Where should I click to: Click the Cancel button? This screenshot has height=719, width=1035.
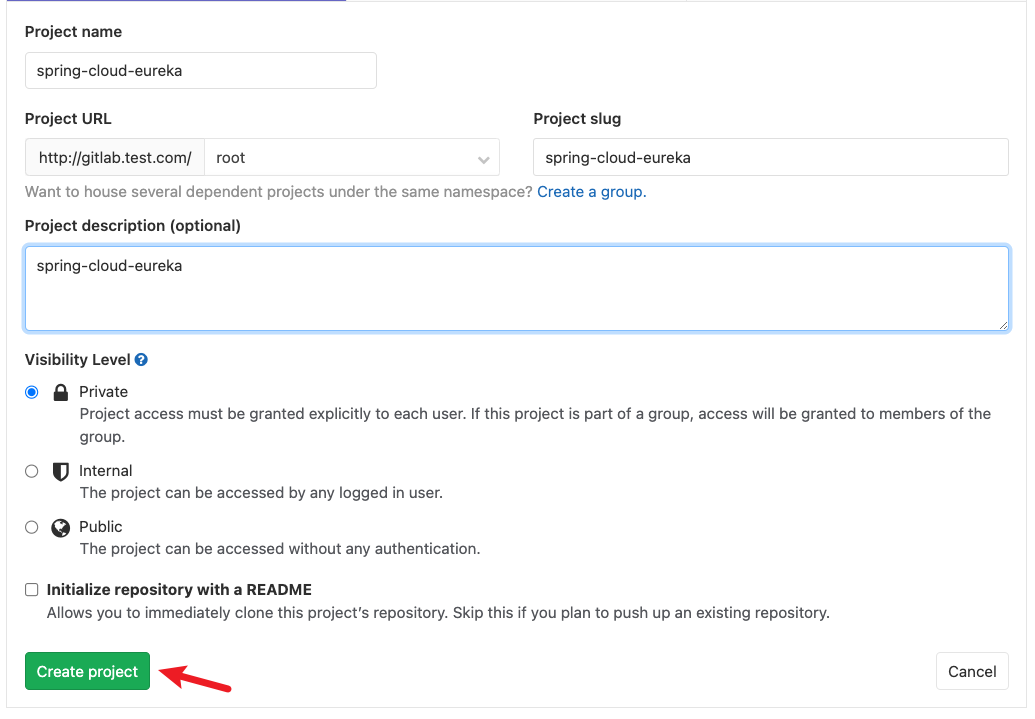[972, 671]
